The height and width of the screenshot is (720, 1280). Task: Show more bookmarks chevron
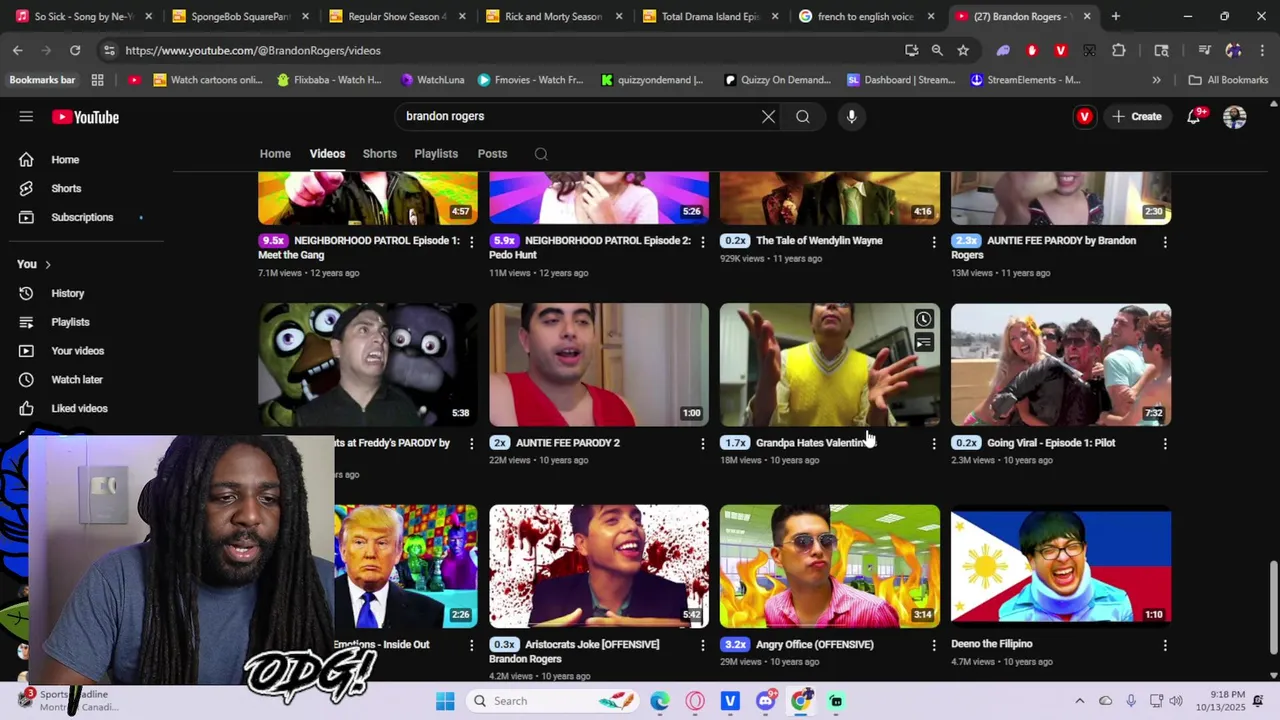pyautogui.click(x=1157, y=80)
